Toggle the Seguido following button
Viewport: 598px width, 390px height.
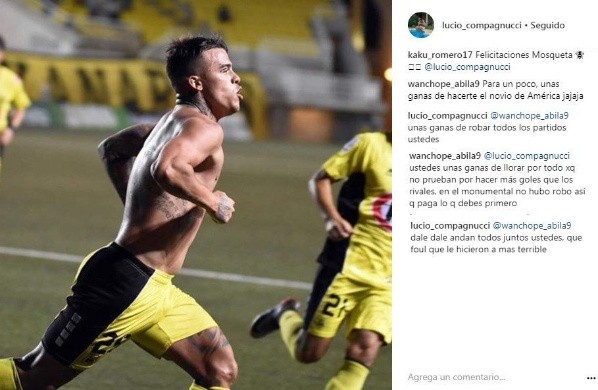point(547,25)
